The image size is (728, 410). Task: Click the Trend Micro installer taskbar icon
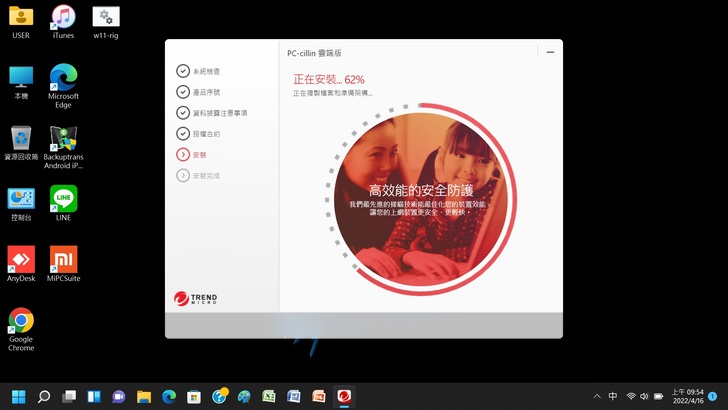[x=344, y=396]
